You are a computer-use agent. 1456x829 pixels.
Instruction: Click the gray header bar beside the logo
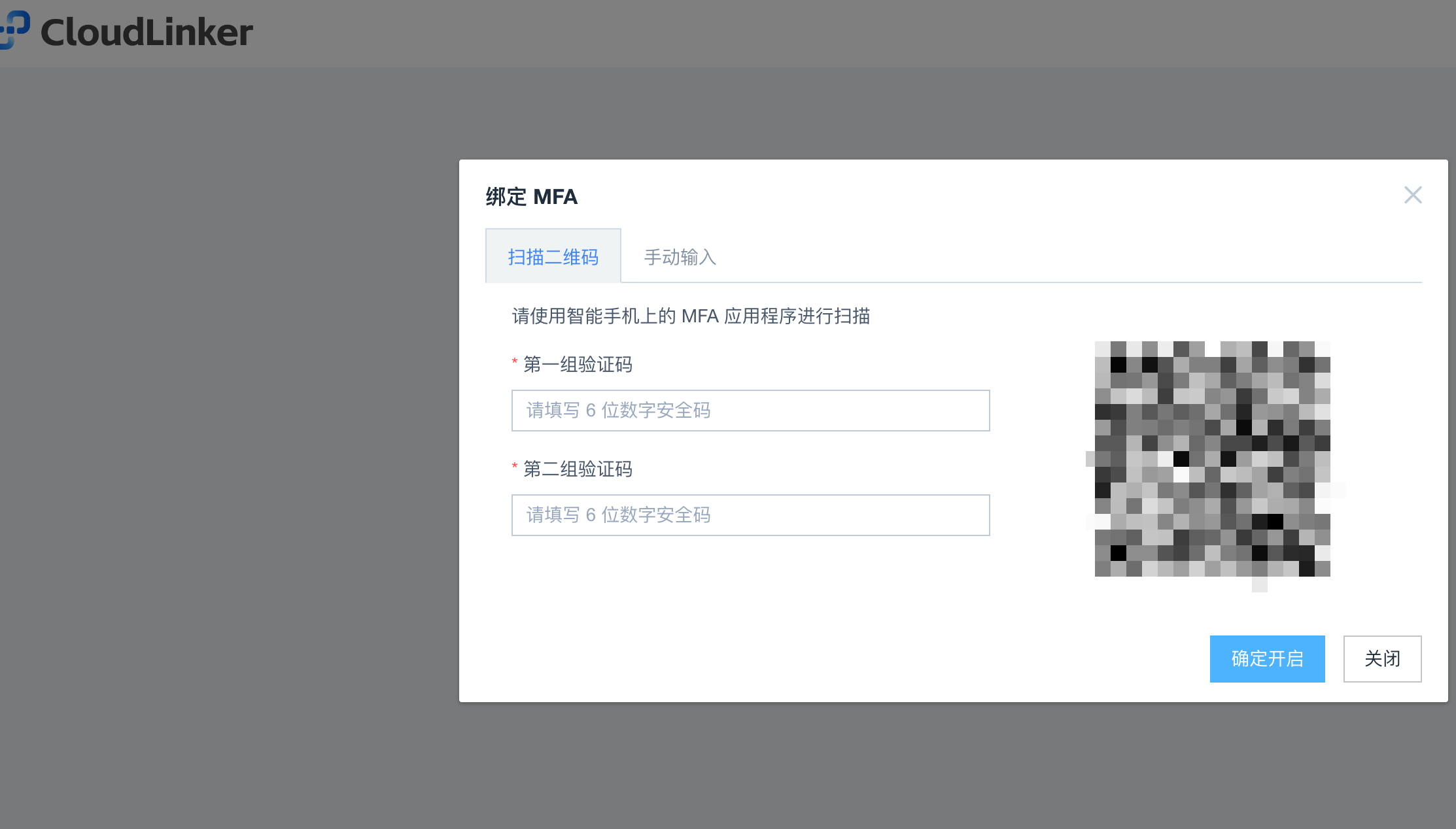point(785,33)
